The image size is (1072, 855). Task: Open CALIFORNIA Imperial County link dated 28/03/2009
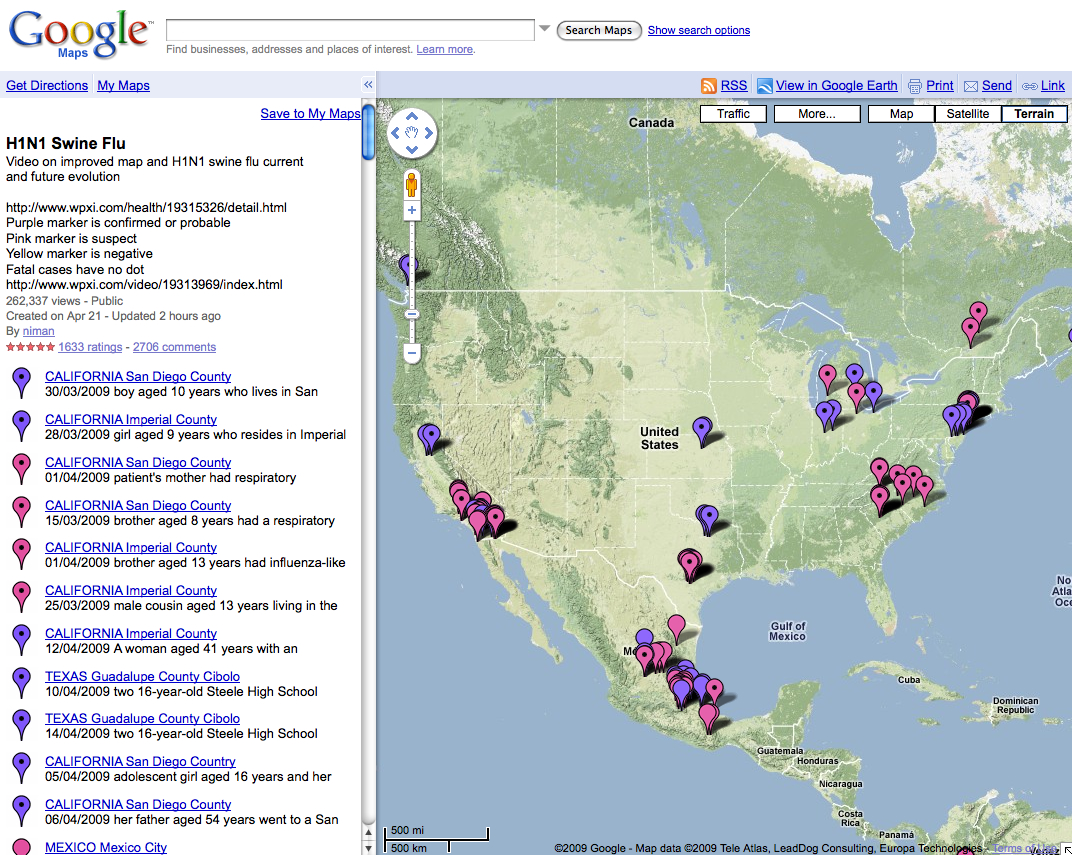coord(131,420)
